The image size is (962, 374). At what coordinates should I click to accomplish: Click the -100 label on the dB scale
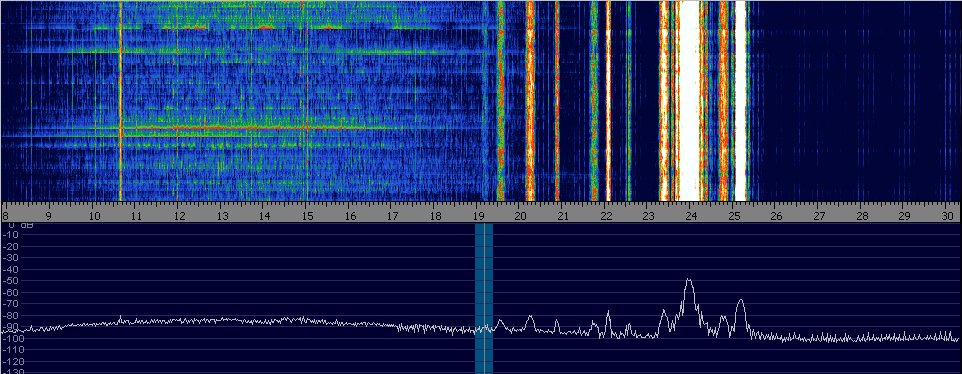click(11, 338)
